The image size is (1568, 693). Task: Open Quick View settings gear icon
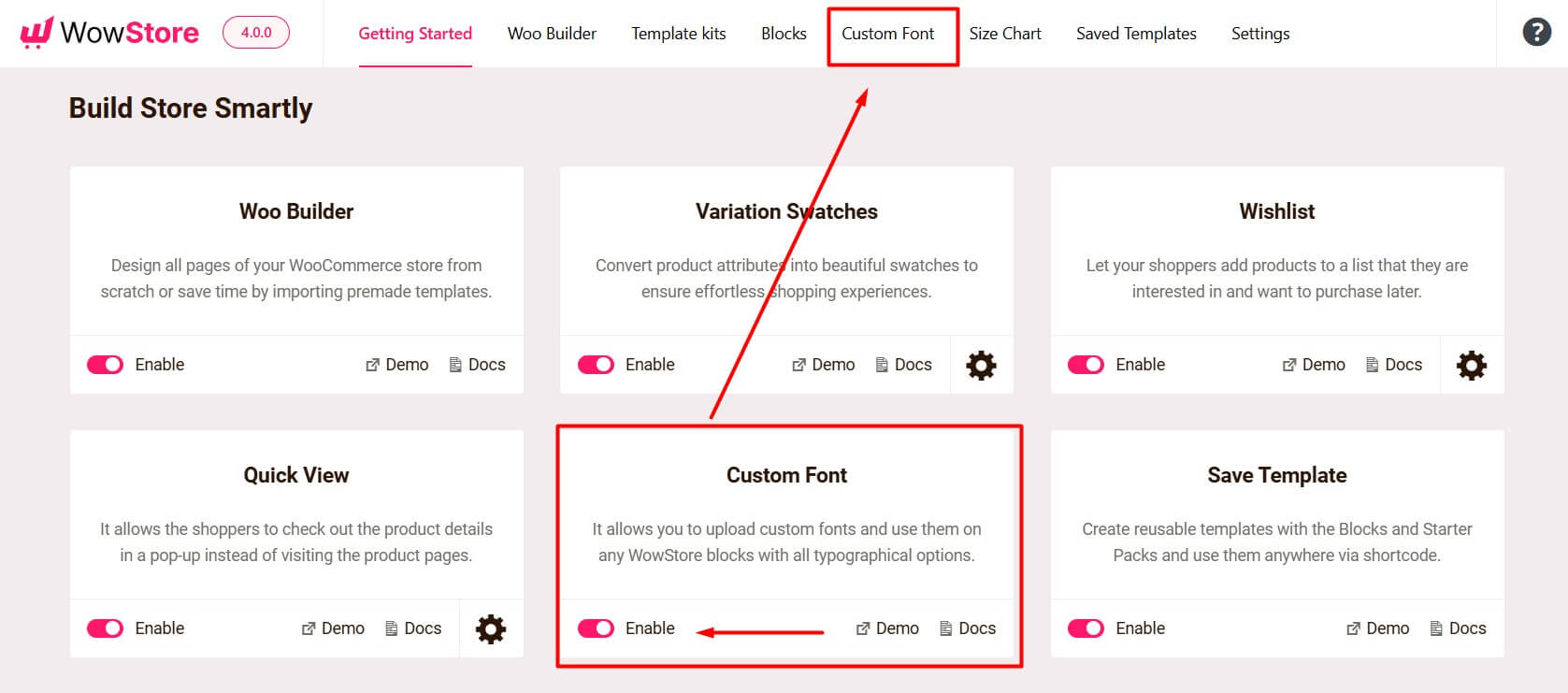tap(491, 628)
